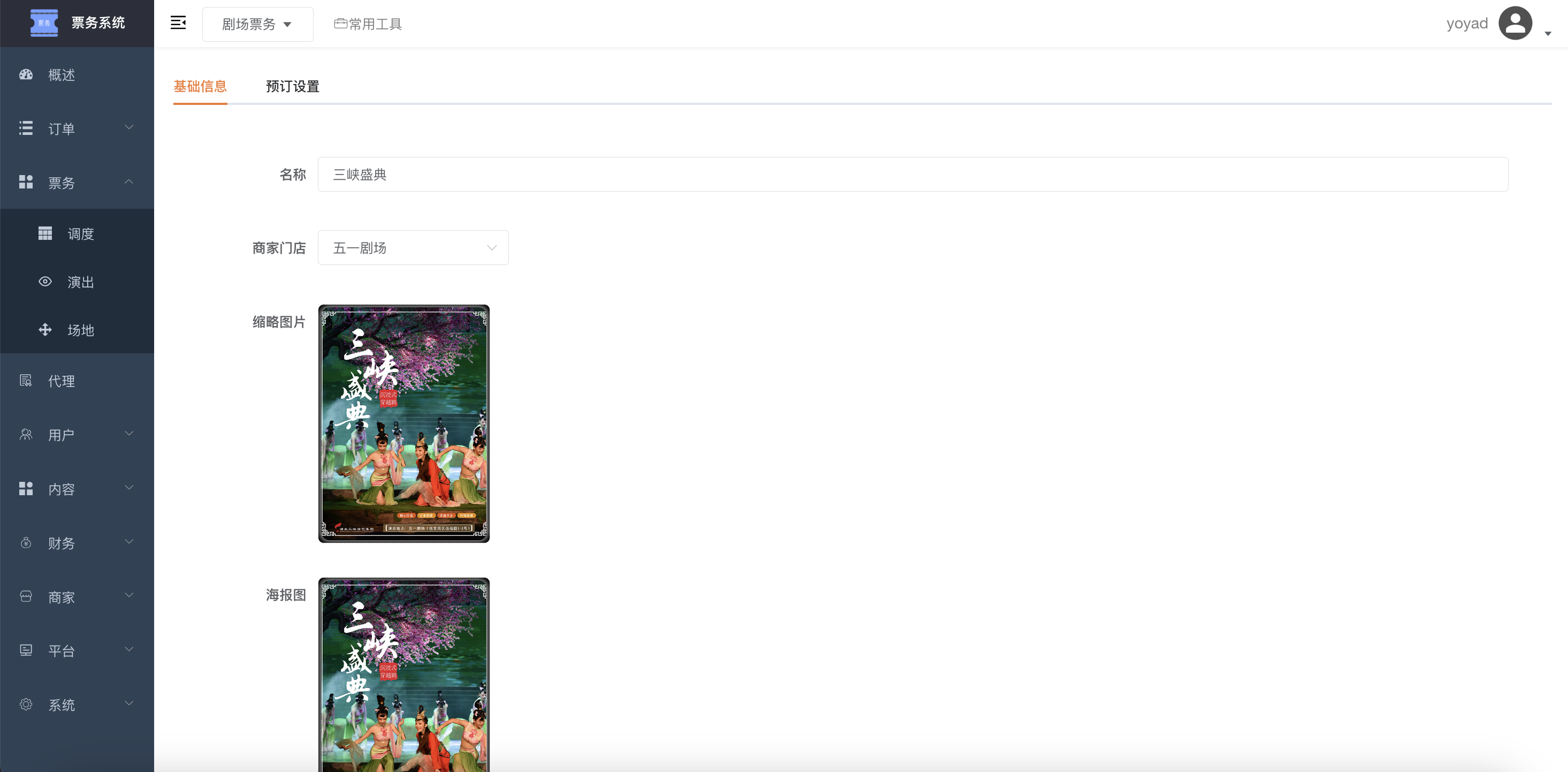The width and height of the screenshot is (1568, 772).
Task: Switch to the 预订设置 tab
Action: (292, 86)
